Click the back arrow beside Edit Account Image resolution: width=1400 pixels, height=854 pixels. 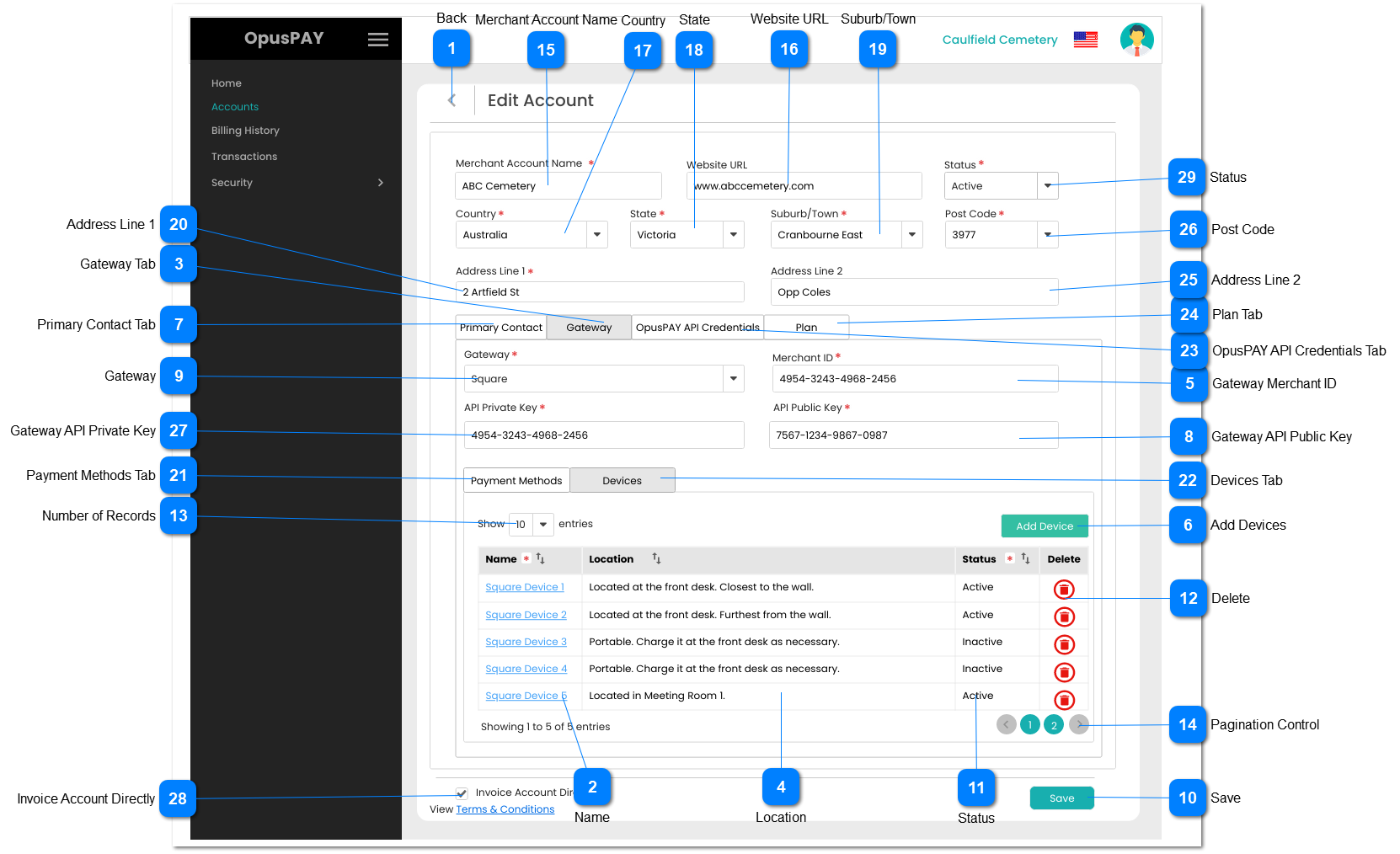pos(452,100)
